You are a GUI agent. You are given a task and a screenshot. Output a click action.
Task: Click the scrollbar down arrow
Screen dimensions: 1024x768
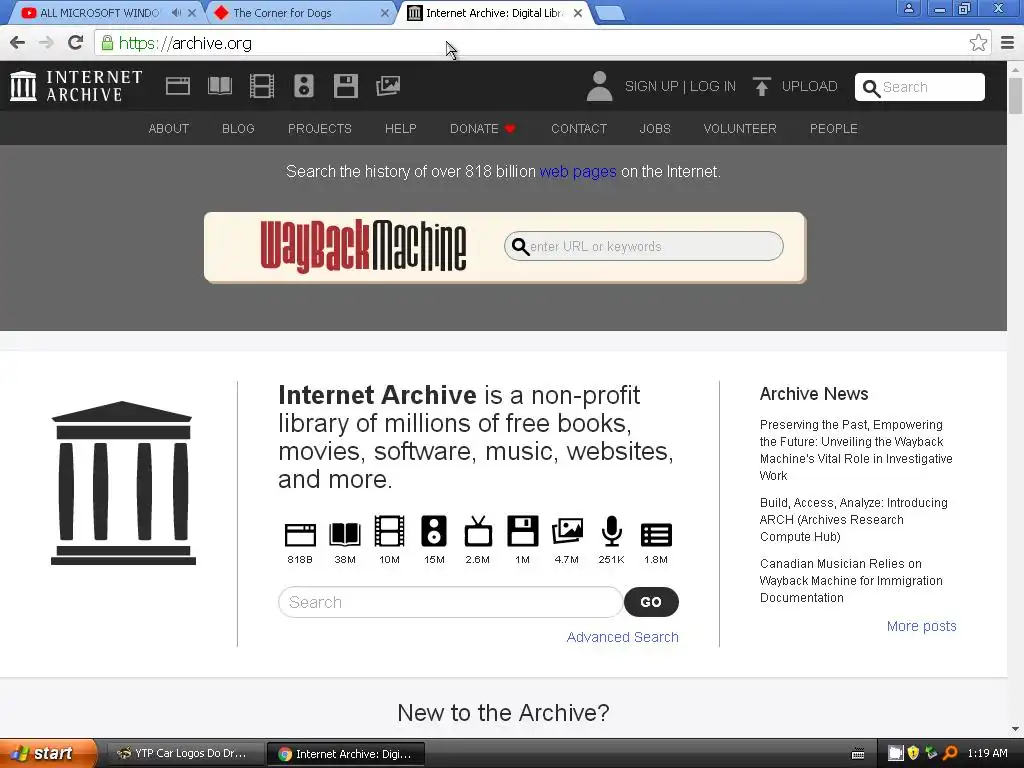coord(1016,729)
